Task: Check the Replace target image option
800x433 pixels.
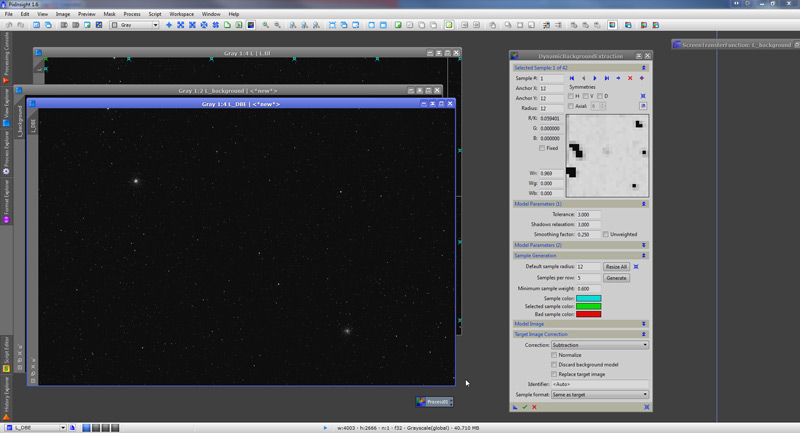Action: coord(555,374)
